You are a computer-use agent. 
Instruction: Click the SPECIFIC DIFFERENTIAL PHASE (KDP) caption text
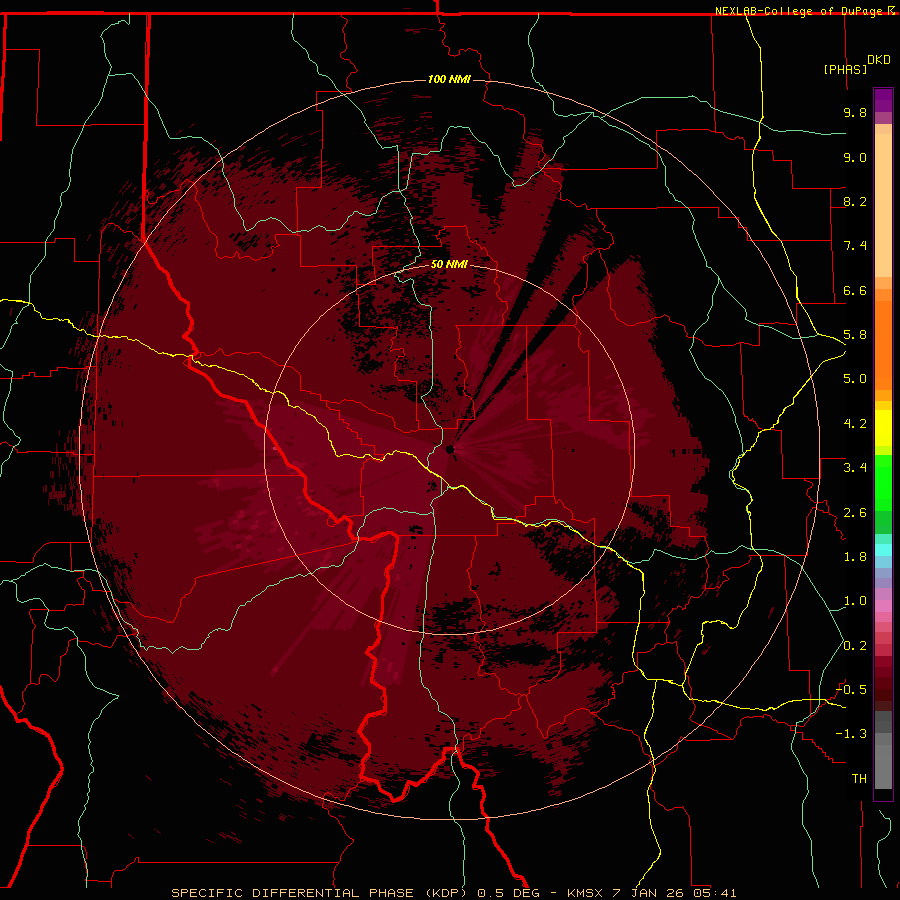[x=319, y=893]
